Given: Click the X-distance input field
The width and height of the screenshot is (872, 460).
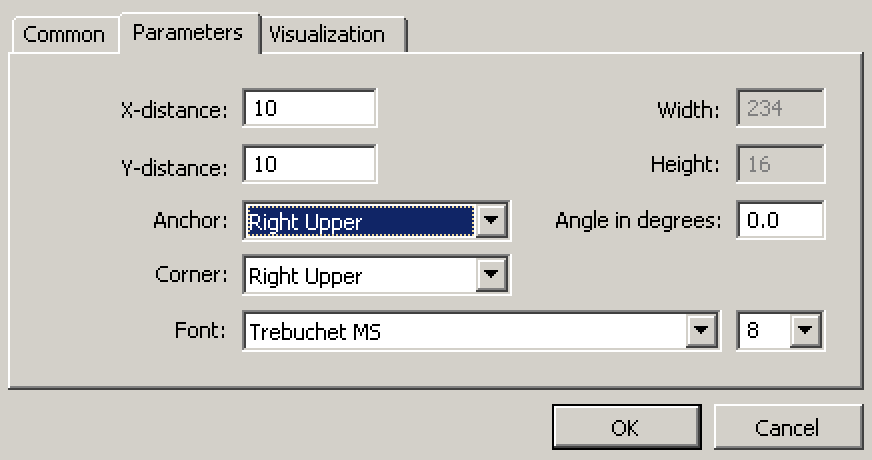Looking at the screenshot, I should point(309,109).
